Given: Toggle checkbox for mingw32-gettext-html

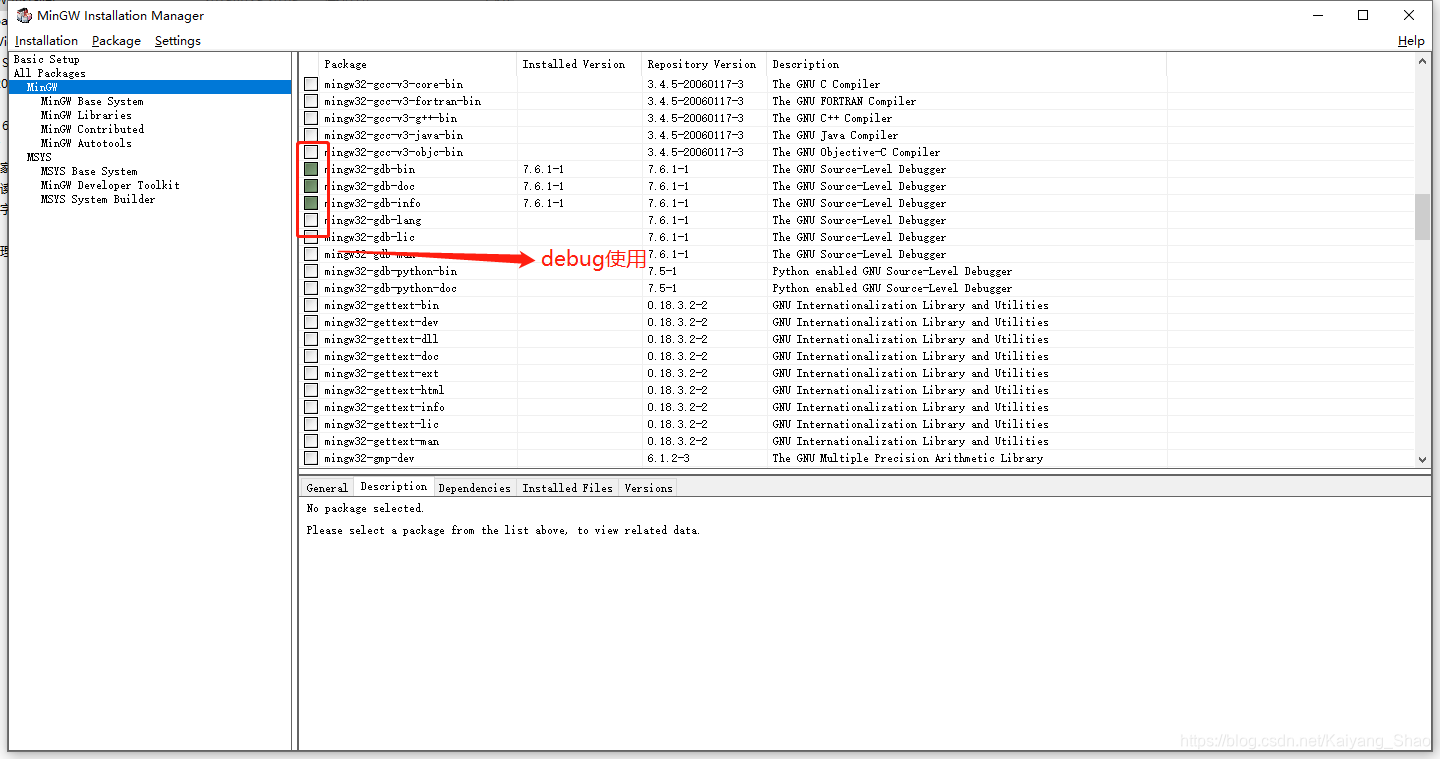Looking at the screenshot, I should click(311, 390).
